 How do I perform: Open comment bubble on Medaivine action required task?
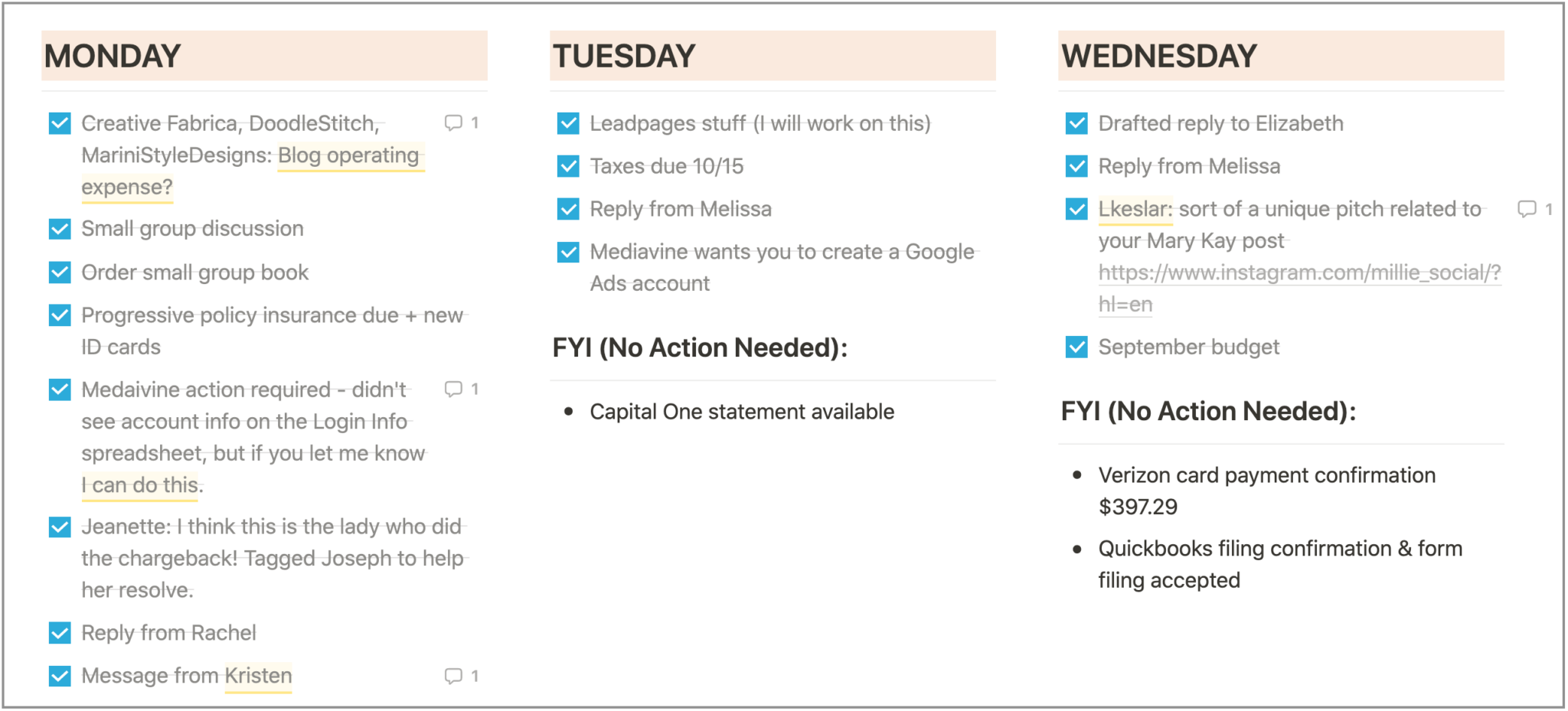(x=462, y=389)
